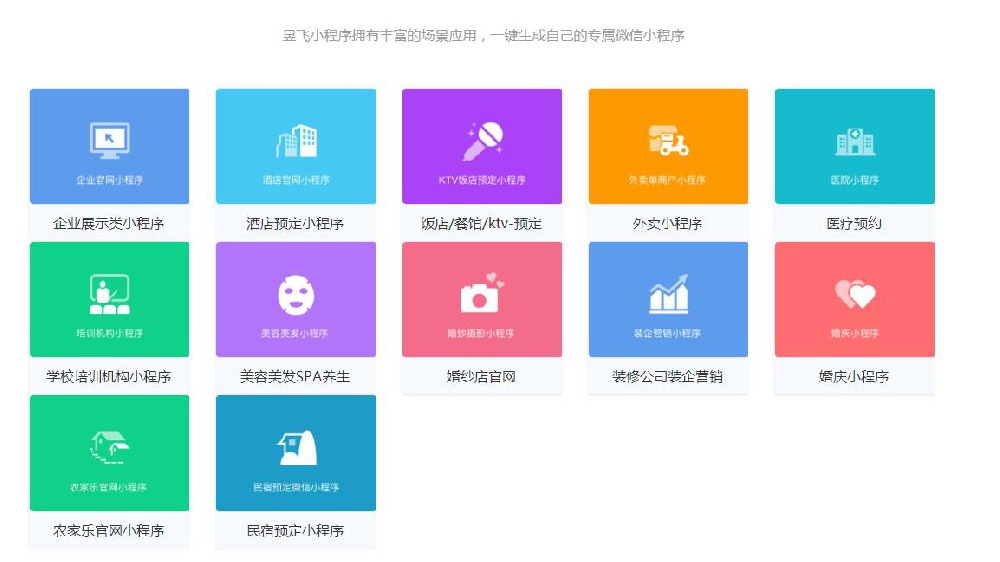Click the orange 外卖单商户小程序 tile
Image resolution: width=1000 pixels, height=562 pixels.
pos(668,147)
